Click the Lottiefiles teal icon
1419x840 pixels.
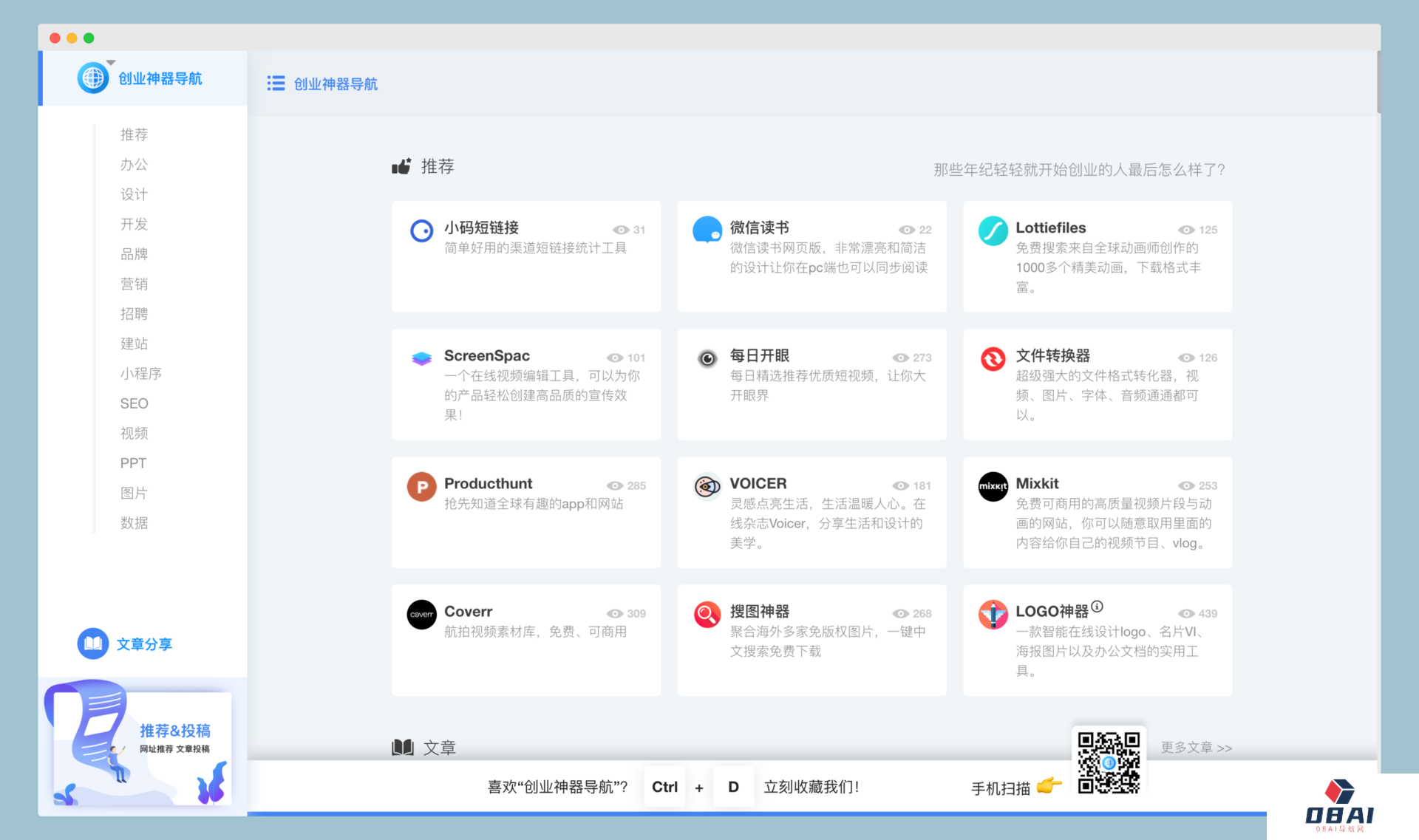[993, 231]
